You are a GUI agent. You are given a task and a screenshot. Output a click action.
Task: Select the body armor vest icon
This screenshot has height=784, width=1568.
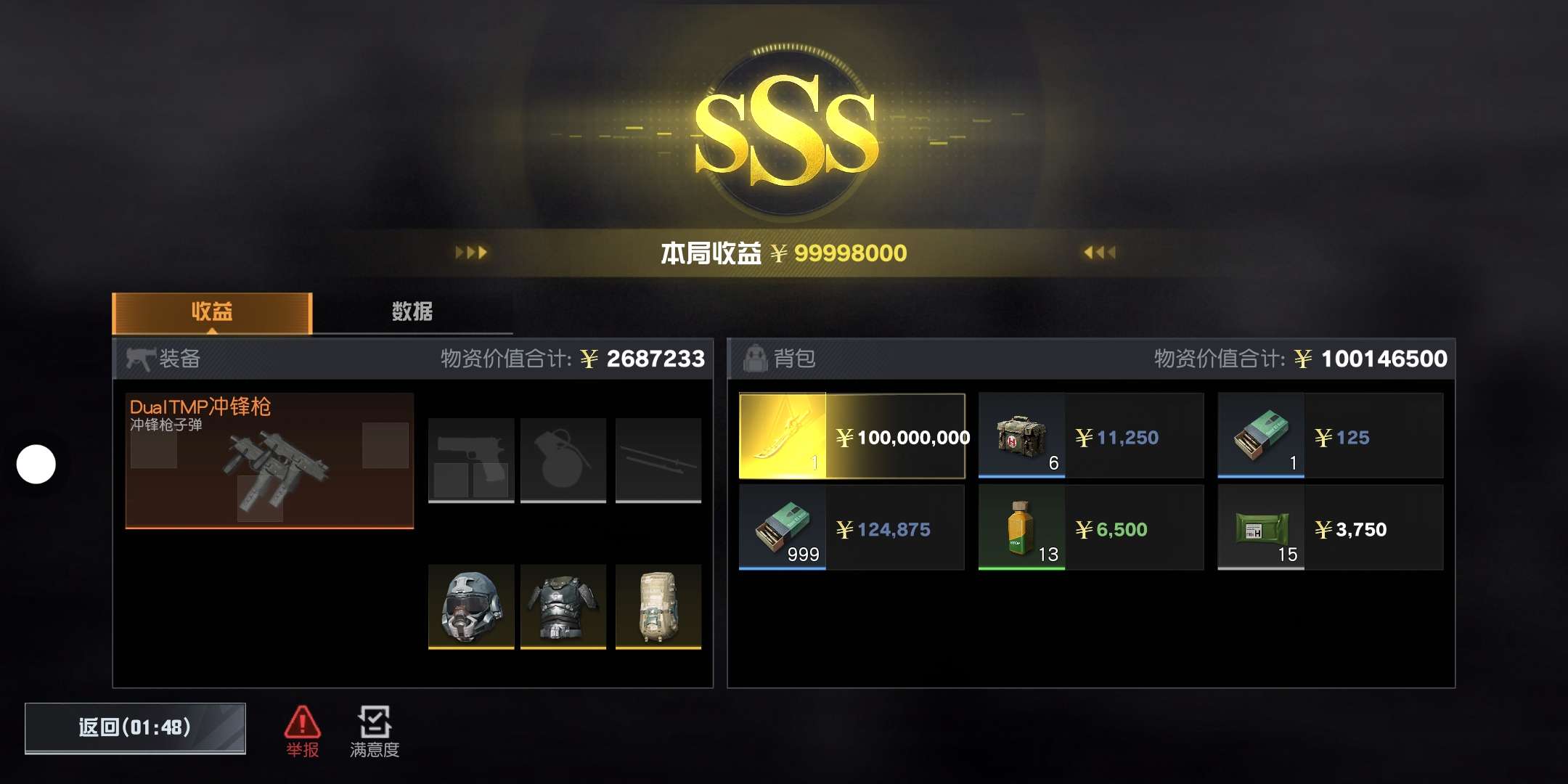click(563, 606)
